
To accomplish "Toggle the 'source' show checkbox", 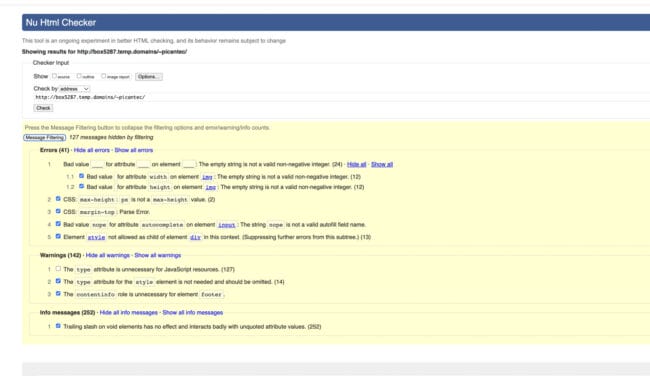I will point(54,76).
